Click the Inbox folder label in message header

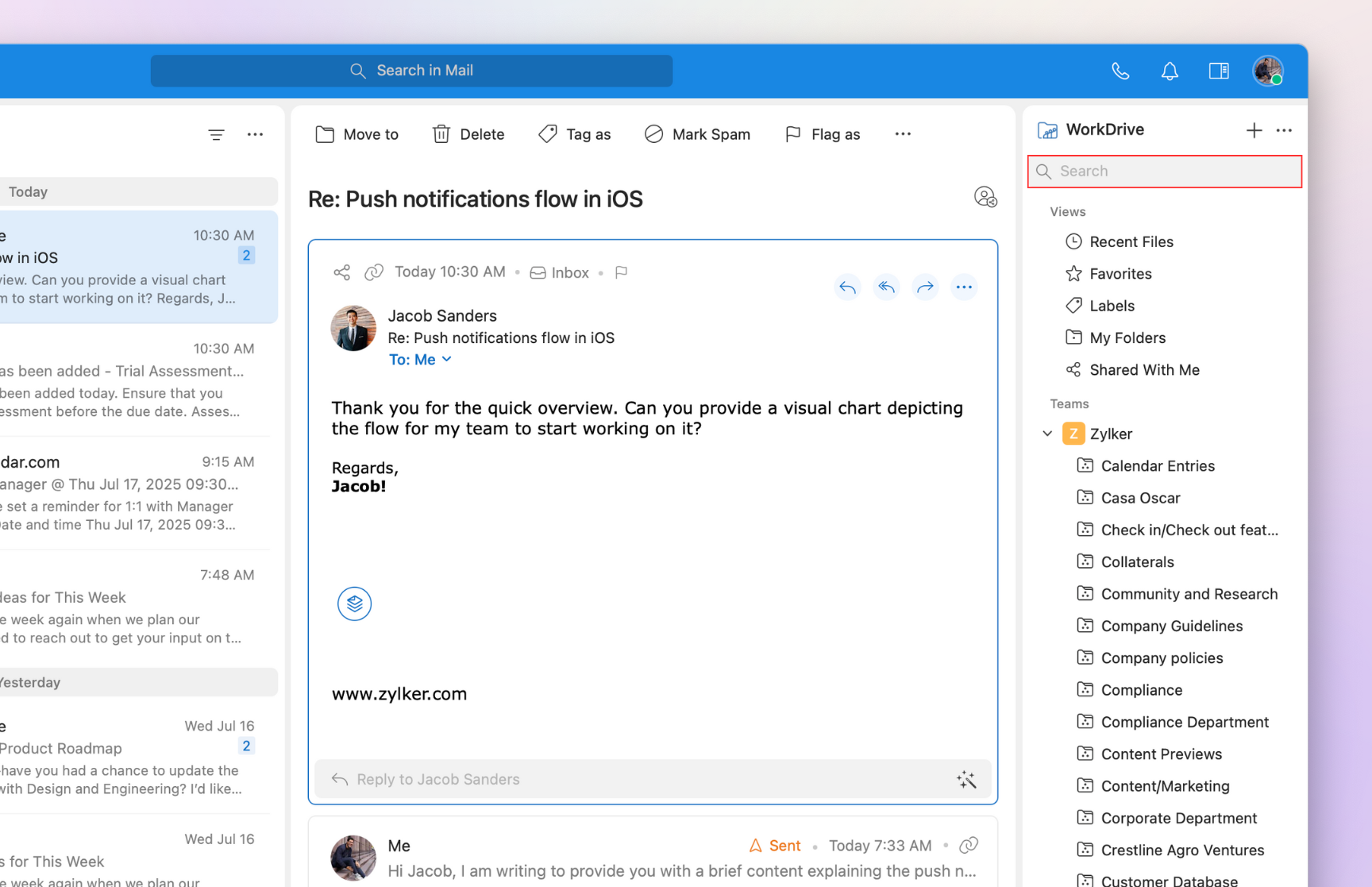tap(560, 272)
